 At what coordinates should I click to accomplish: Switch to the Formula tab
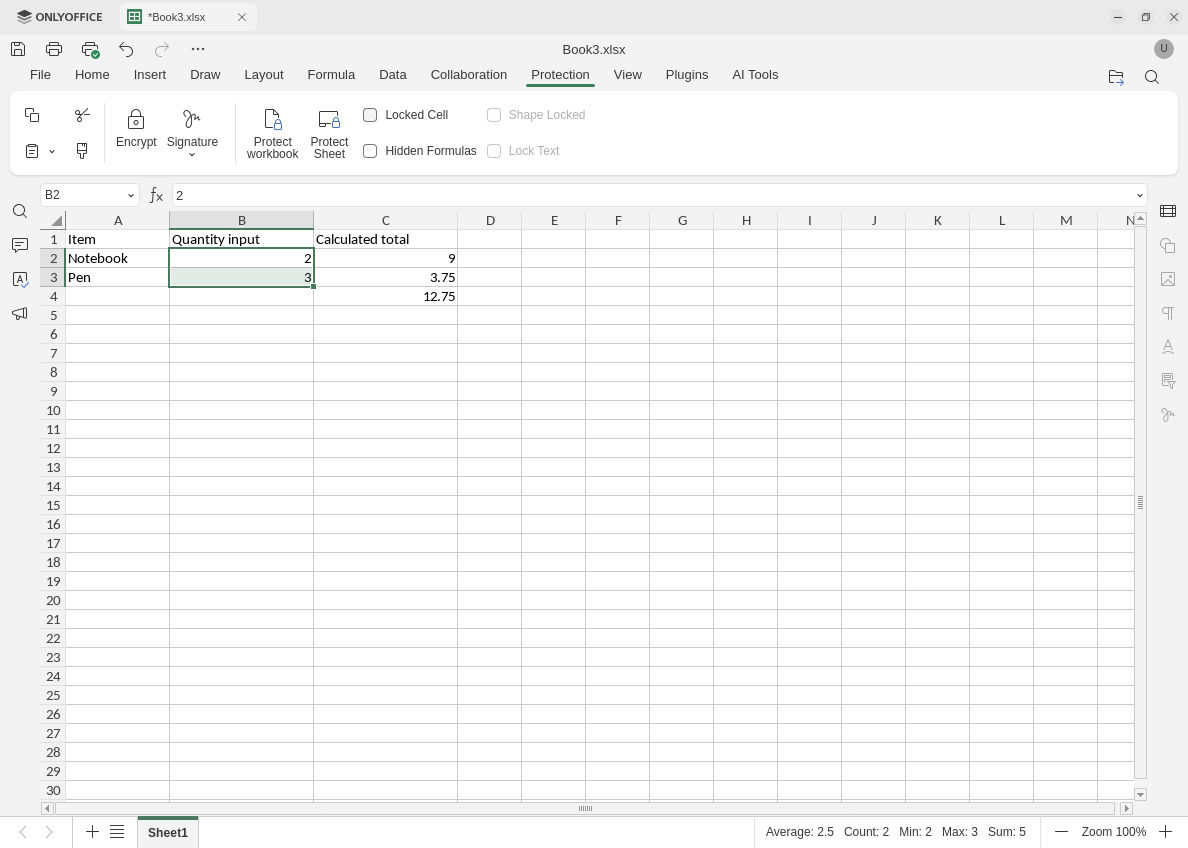(331, 75)
